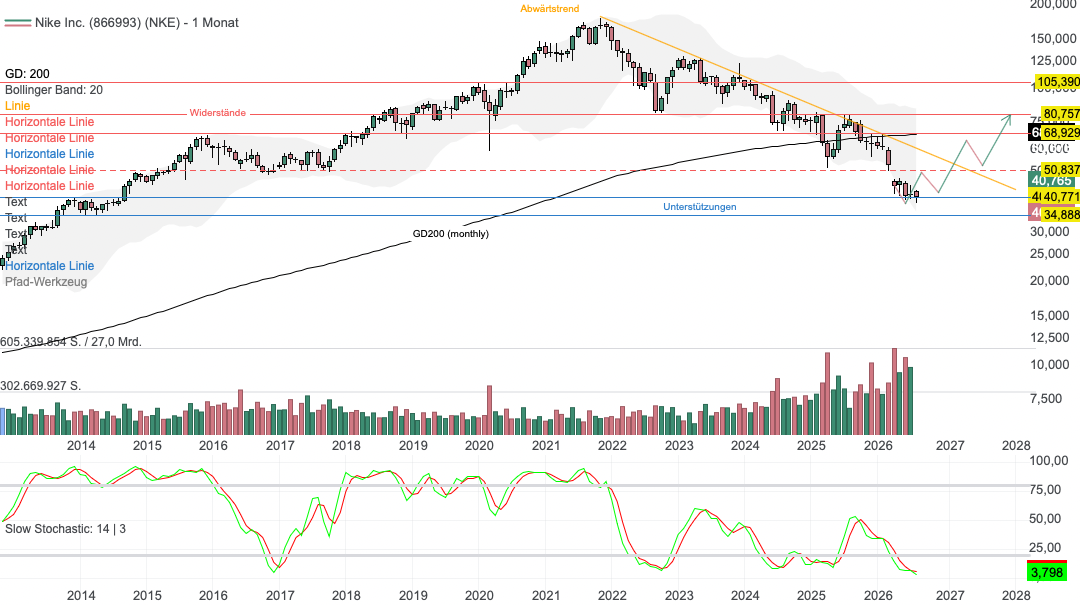1080x605 pixels.
Task: Select the orange 'Linie' legend entry
Action: click(x=17, y=105)
